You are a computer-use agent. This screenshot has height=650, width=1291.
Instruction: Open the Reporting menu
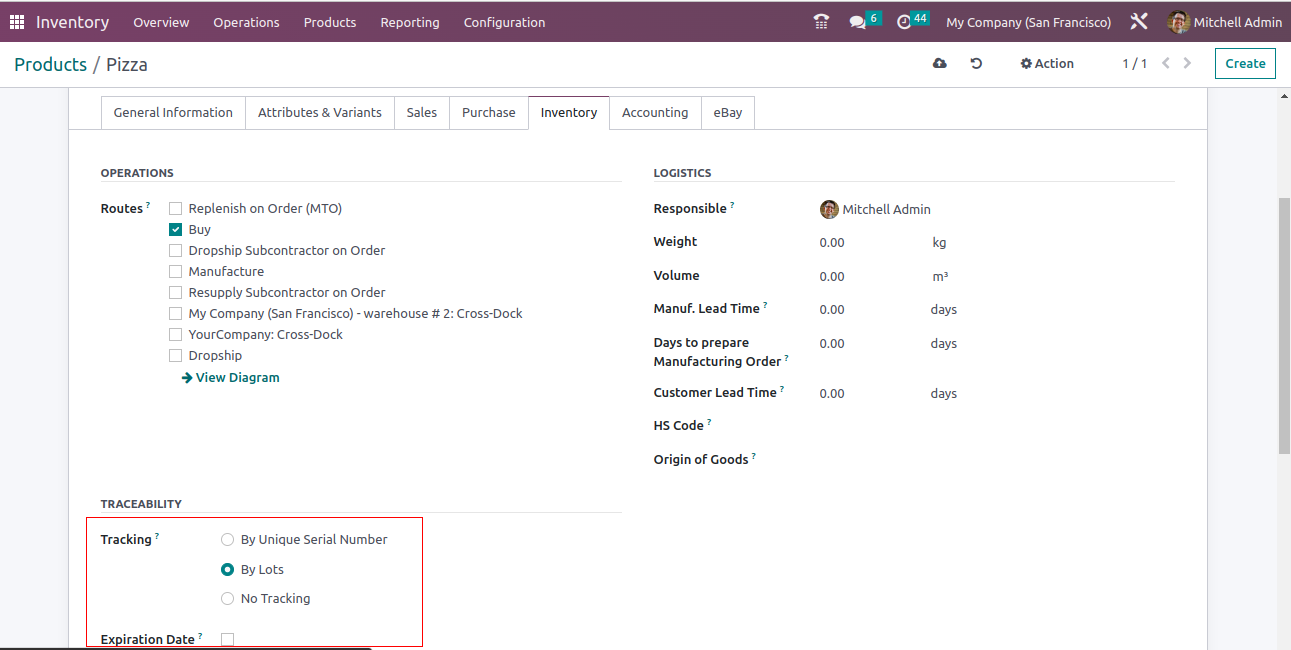pos(409,22)
